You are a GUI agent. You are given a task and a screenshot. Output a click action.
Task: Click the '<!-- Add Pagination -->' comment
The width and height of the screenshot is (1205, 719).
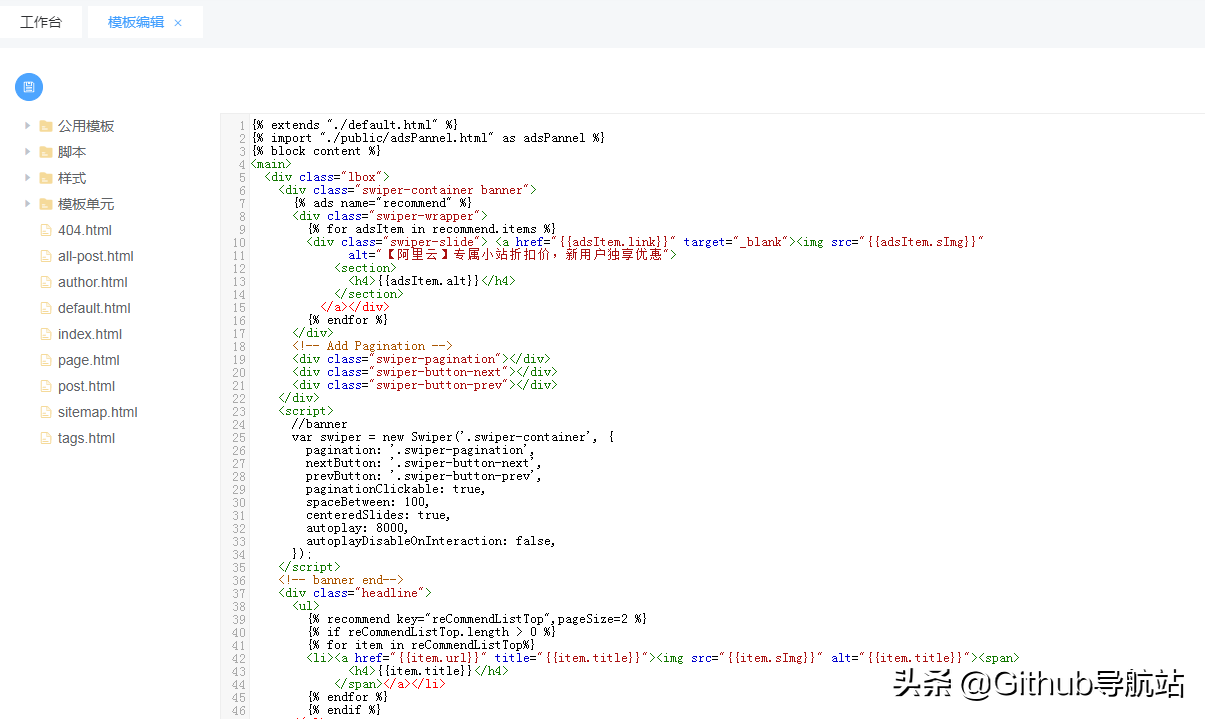click(372, 346)
